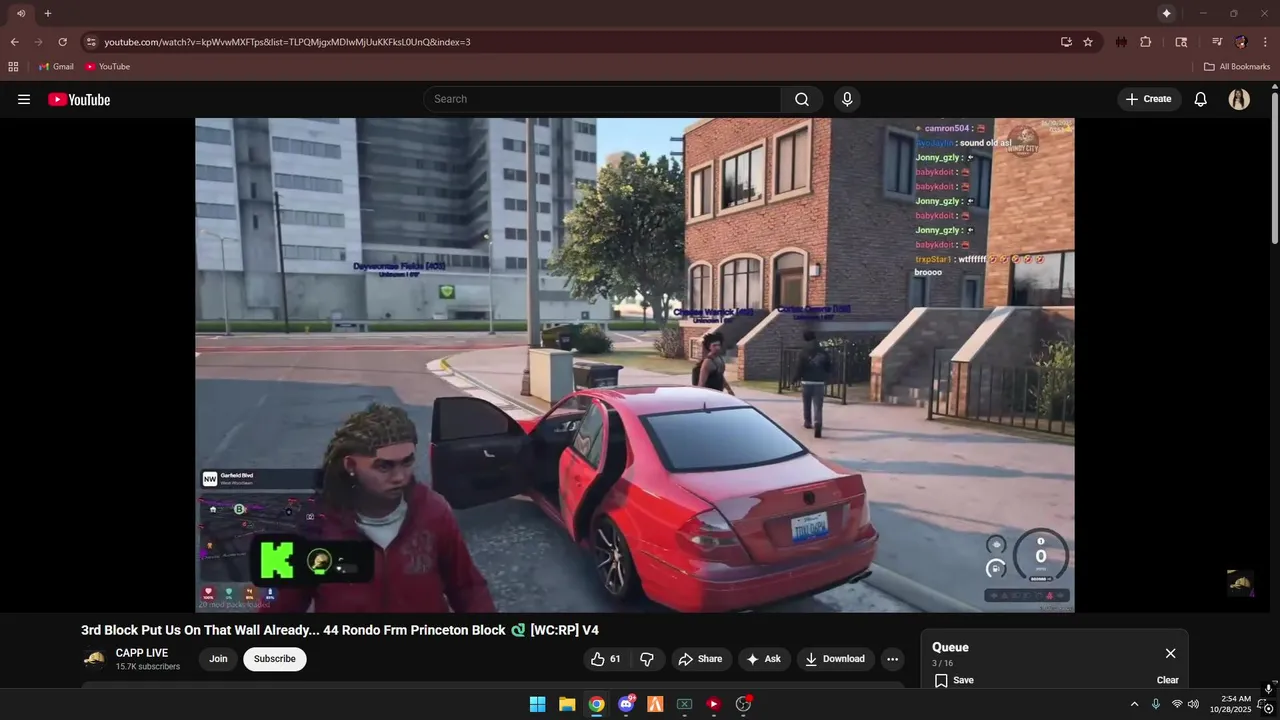Click the mini video thumbnail near the queue
The height and width of the screenshot is (720, 1280).
(1240, 583)
